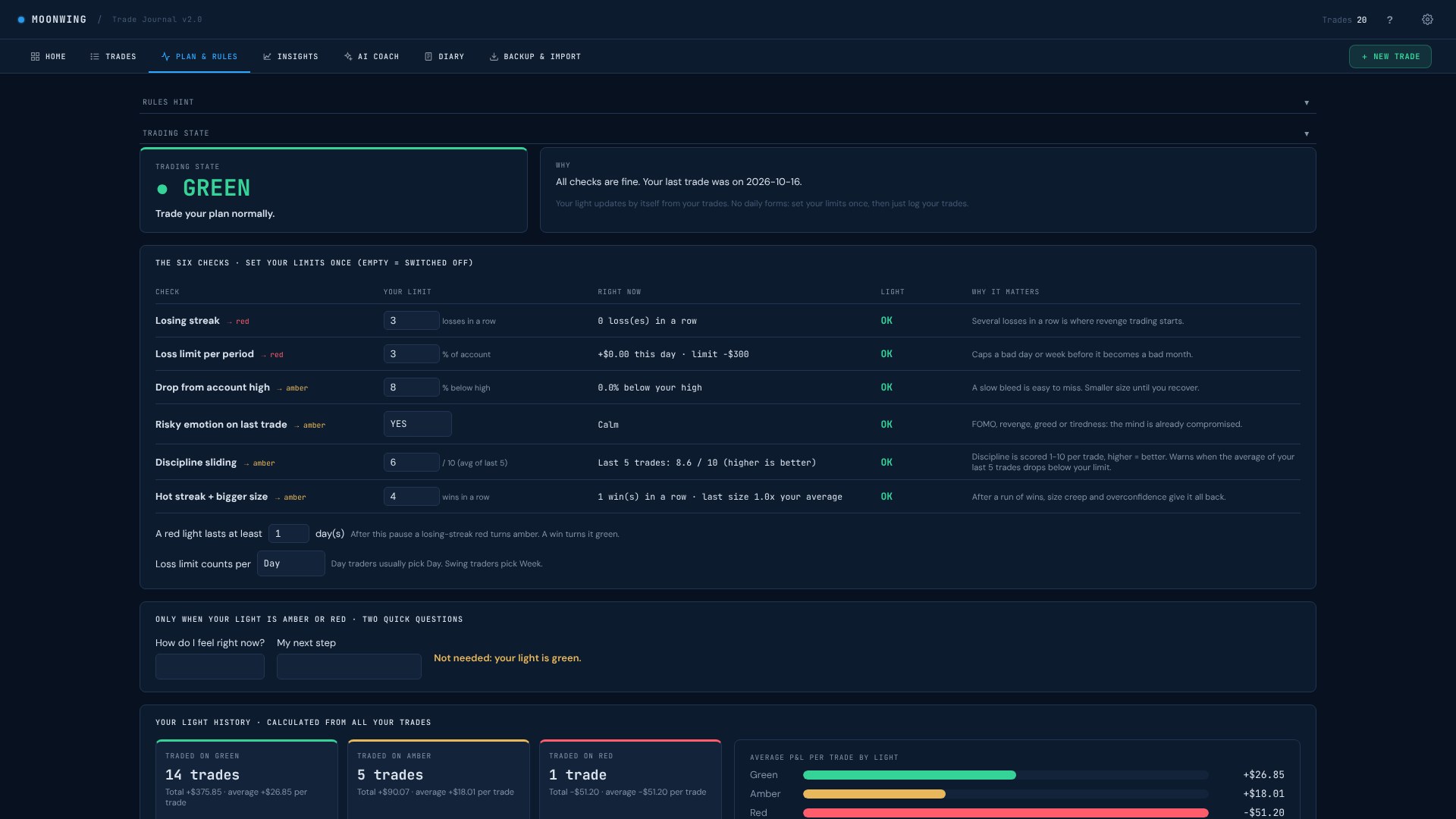The width and height of the screenshot is (1456, 819).
Task: Click the Insights chart icon
Action: [x=267, y=57]
